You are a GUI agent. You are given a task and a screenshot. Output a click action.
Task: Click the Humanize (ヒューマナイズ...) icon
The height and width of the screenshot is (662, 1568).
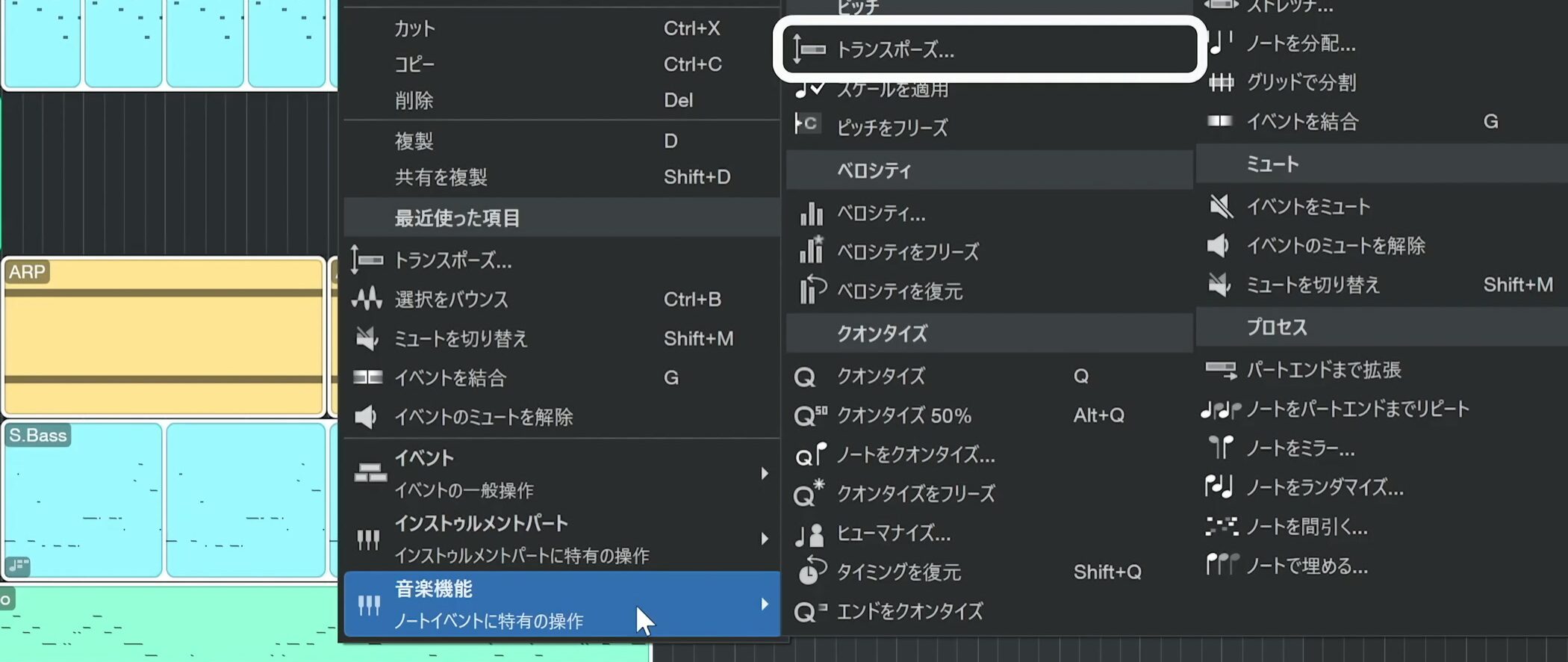pyautogui.click(x=809, y=533)
